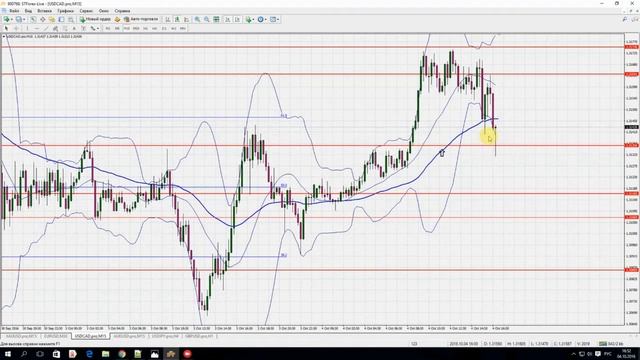Screen dimensions: 640x360
Task: Expand the New Chart dropdown arrow
Action: coord(12,19)
